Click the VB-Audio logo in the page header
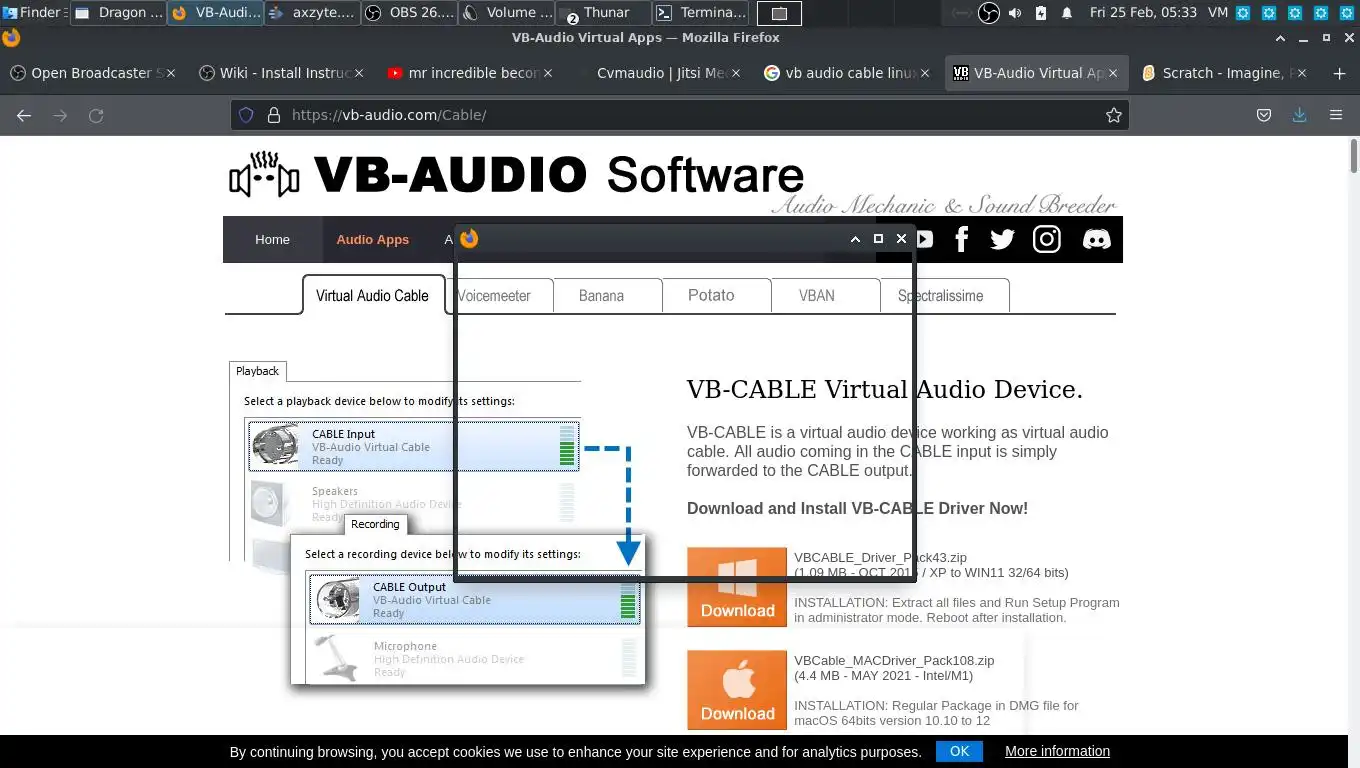 tap(516, 175)
